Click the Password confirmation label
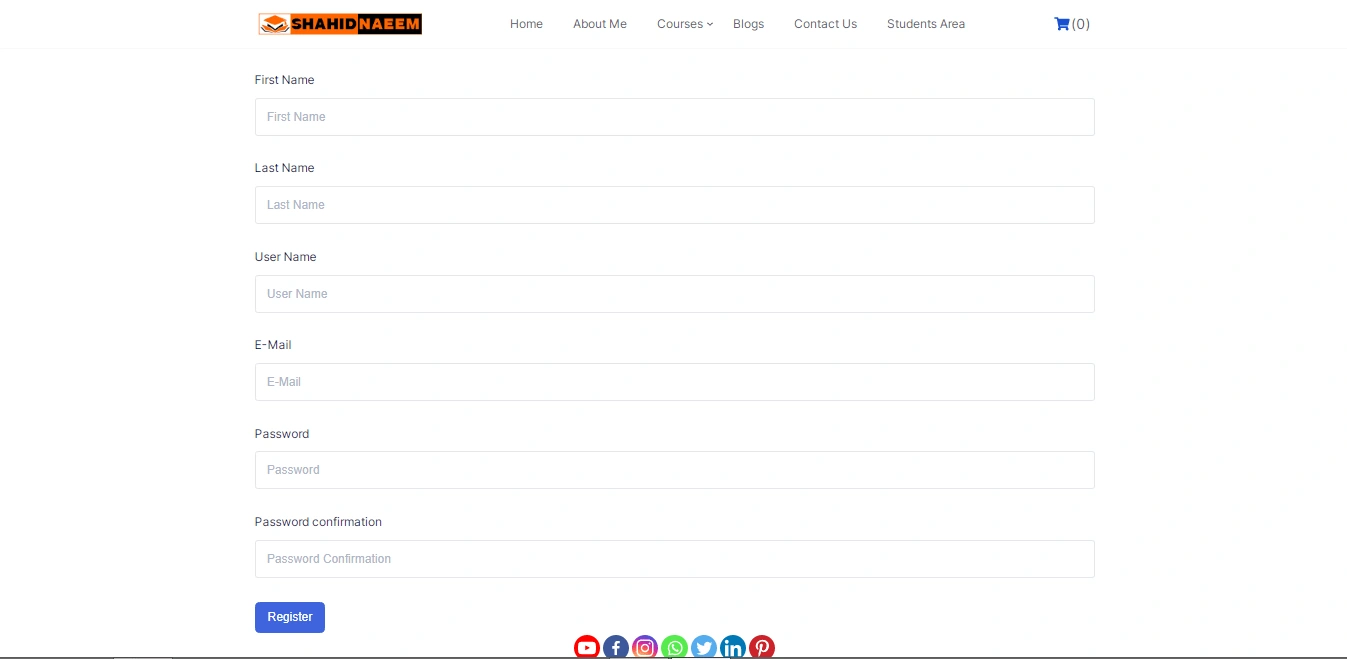 click(x=318, y=522)
